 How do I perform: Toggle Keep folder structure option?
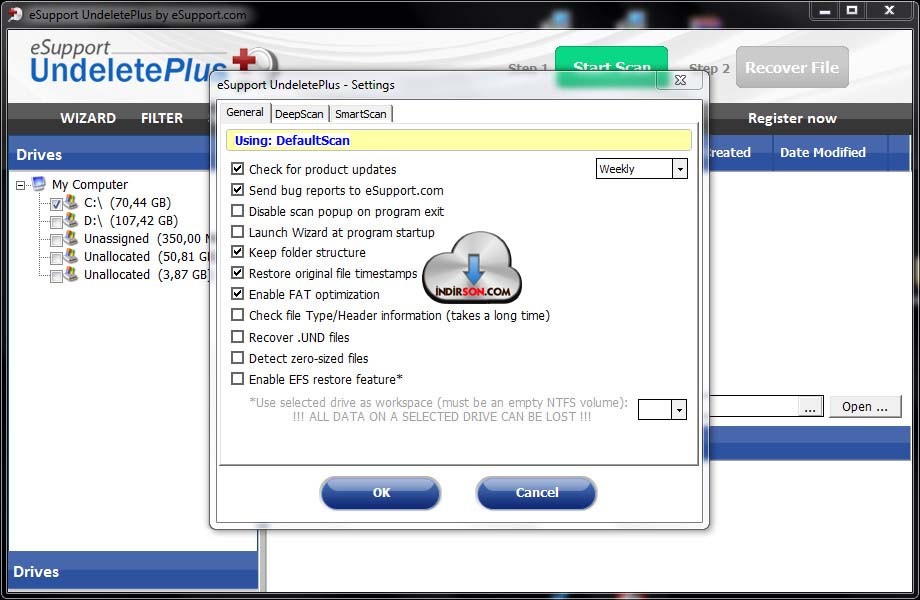tap(237, 252)
